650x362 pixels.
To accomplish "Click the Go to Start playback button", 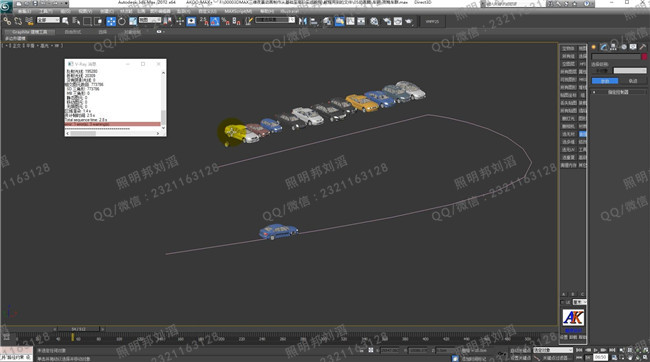I will pos(579,350).
